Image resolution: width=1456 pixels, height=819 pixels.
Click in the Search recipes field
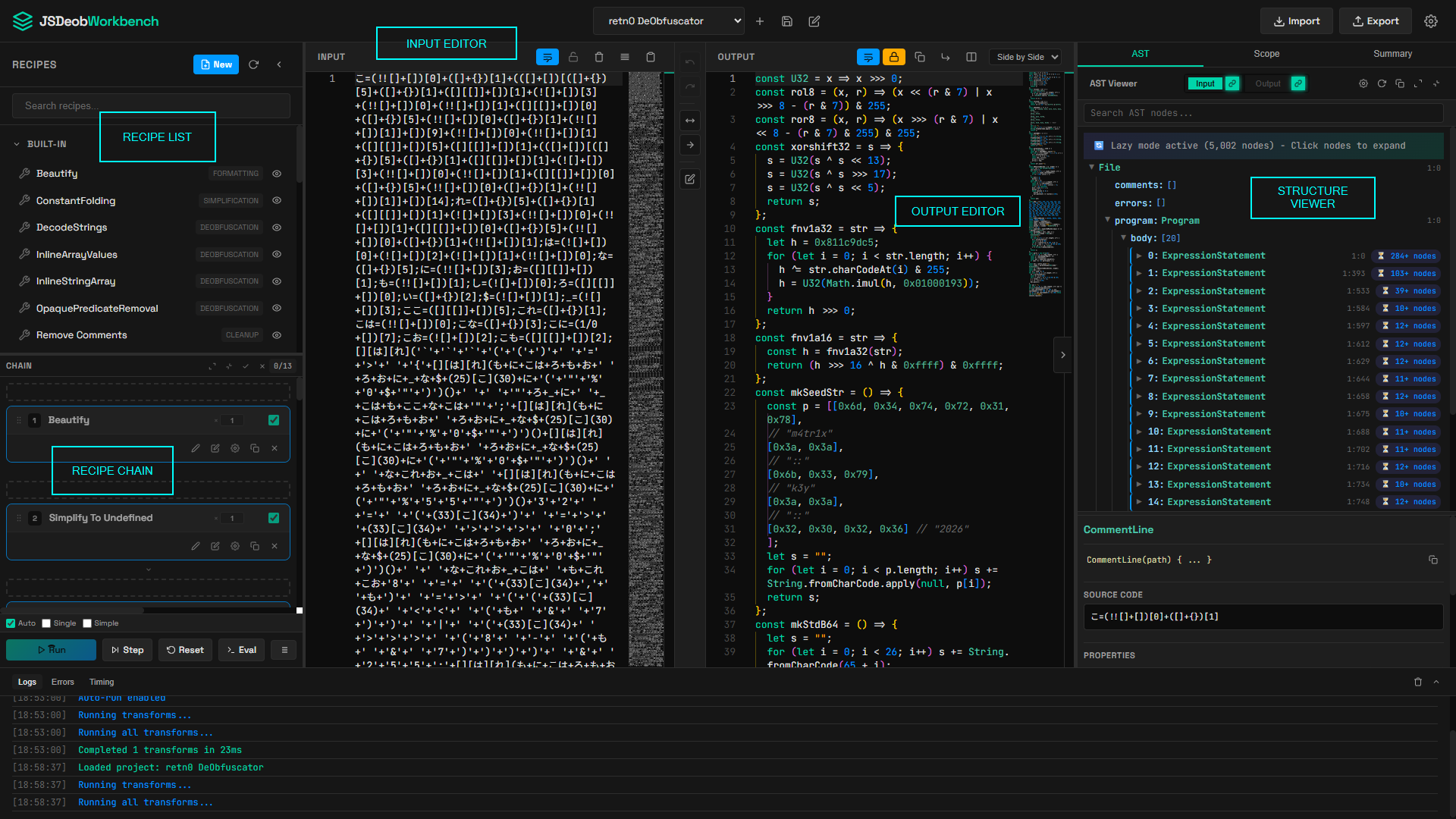point(151,105)
